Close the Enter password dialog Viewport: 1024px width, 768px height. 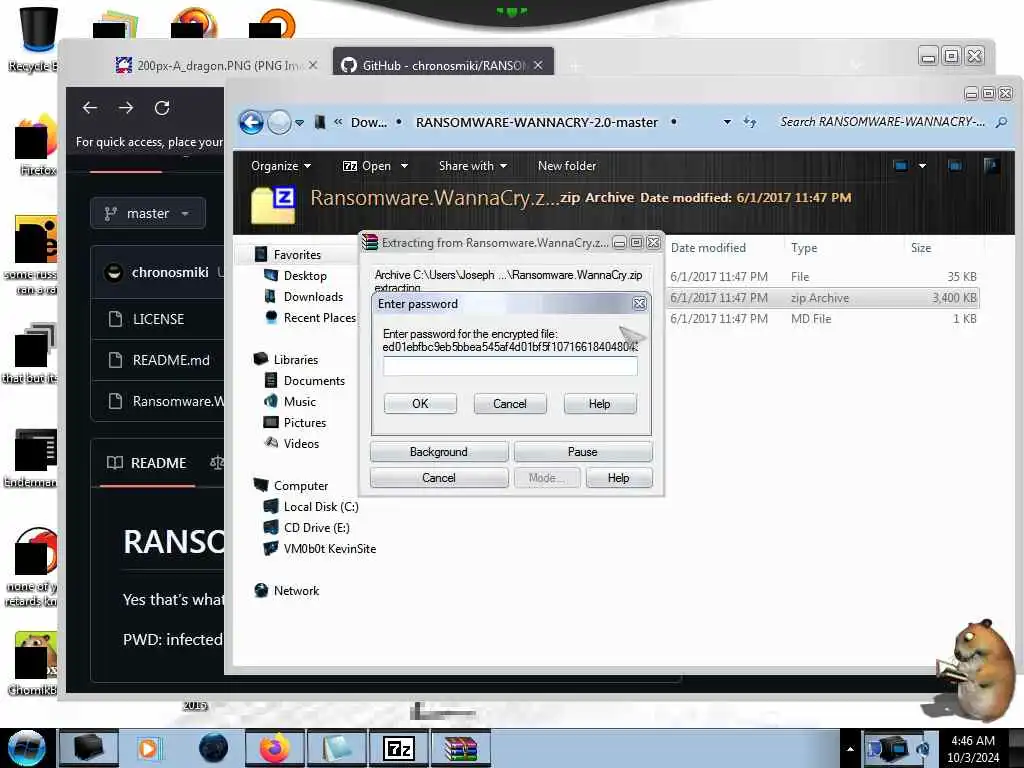(x=639, y=304)
